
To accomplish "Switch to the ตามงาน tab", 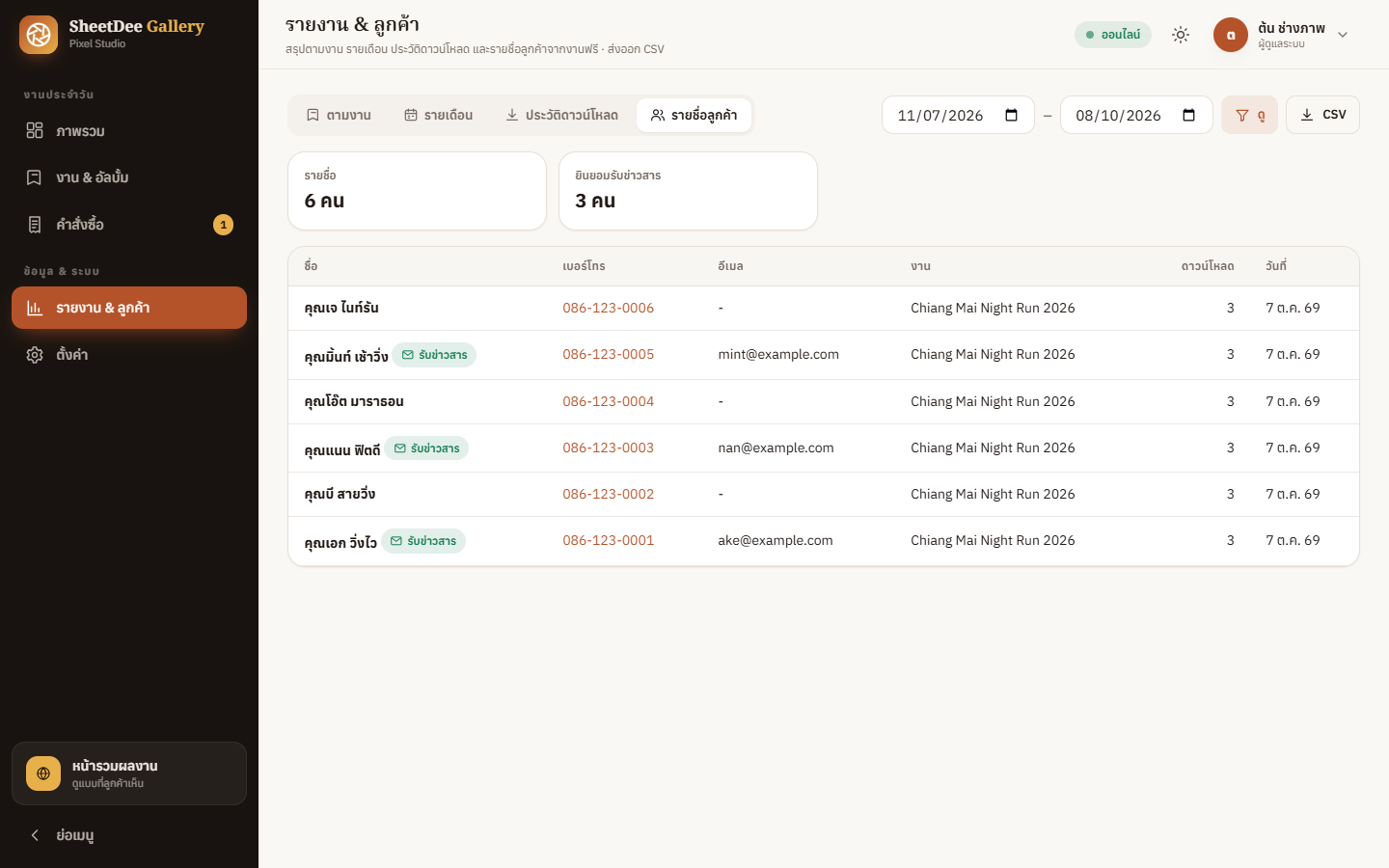I will click(x=339, y=115).
